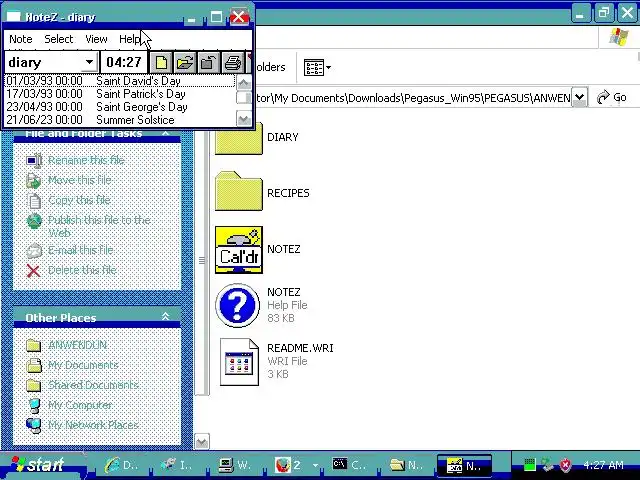This screenshot has width=640, height=480.
Task: Click the green tray icon
Action: 529,465
